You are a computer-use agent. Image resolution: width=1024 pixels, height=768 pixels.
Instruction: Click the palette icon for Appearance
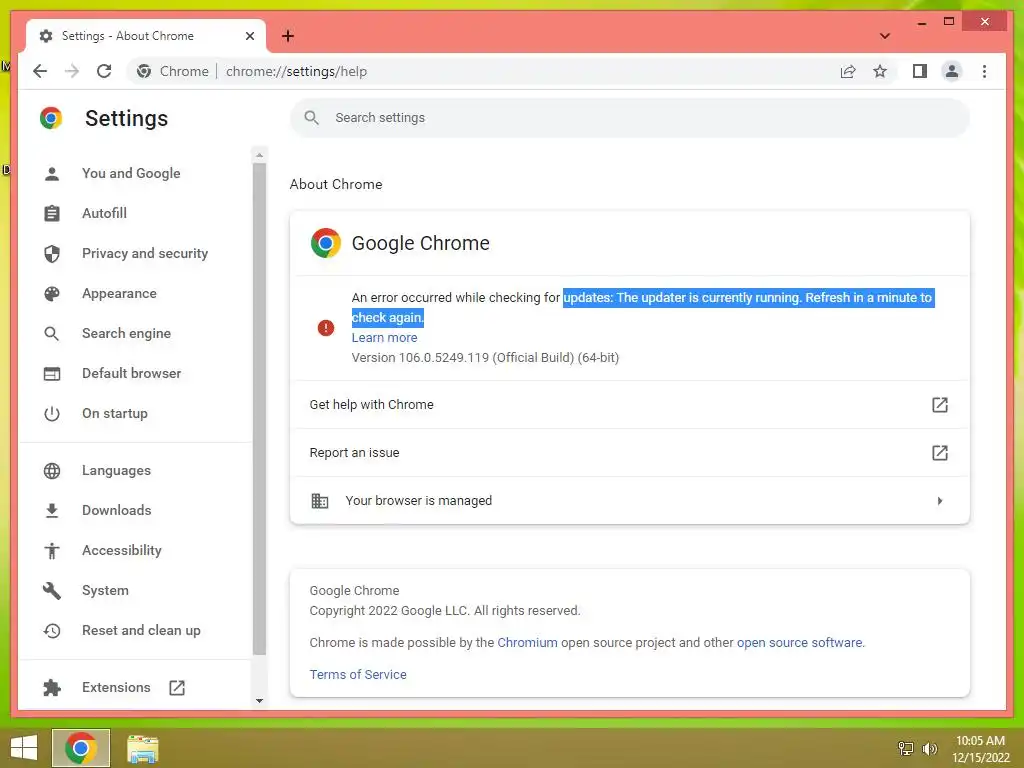point(52,293)
